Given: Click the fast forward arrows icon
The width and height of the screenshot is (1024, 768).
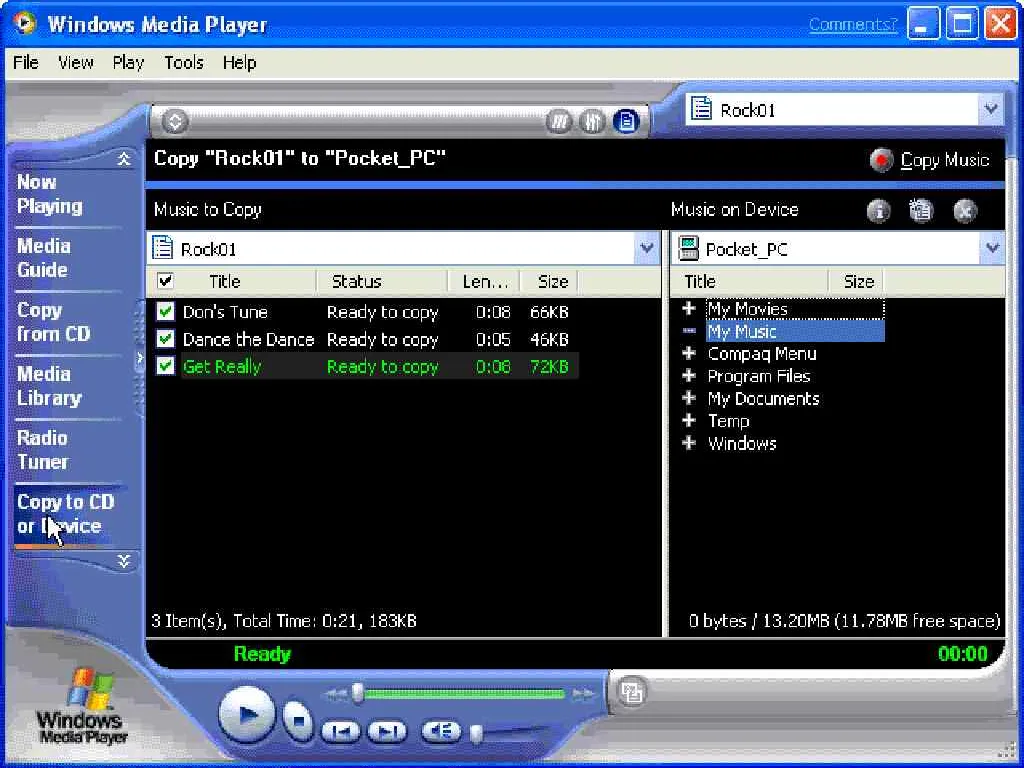Looking at the screenshot, I should point(583,694).
